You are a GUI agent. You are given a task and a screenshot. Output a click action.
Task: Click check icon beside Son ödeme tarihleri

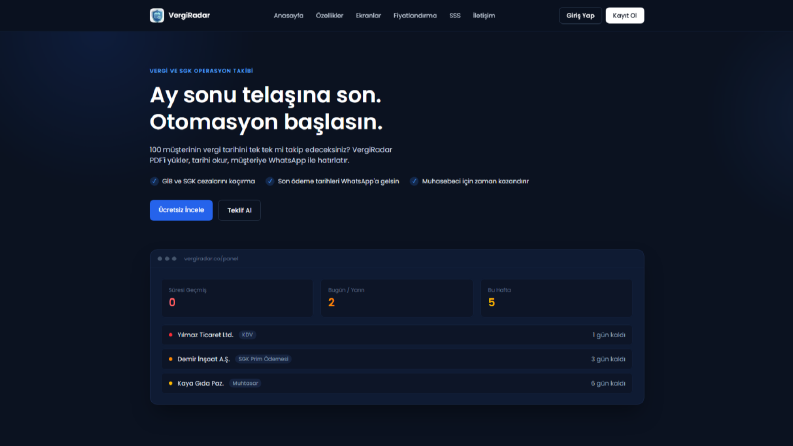point(270,181)
